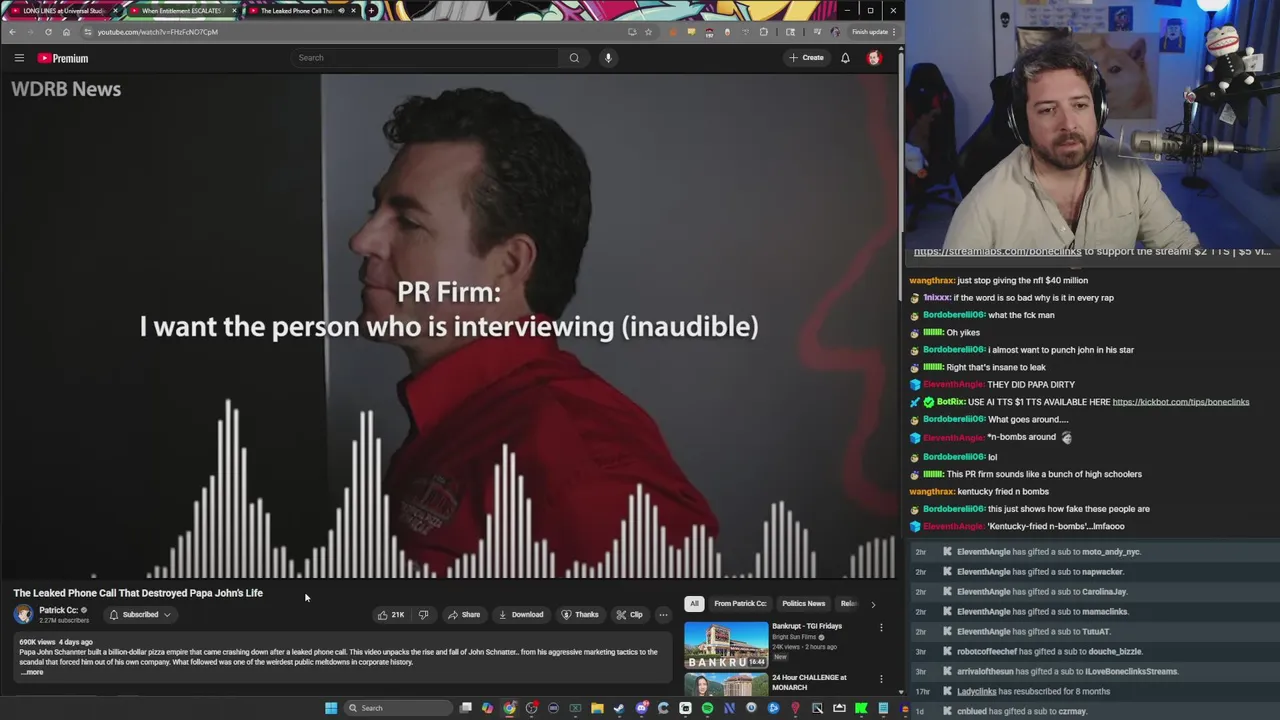Open the browser home page icon
The width and height of the screenshot is (1280, 720).
(x=66, y=32)
